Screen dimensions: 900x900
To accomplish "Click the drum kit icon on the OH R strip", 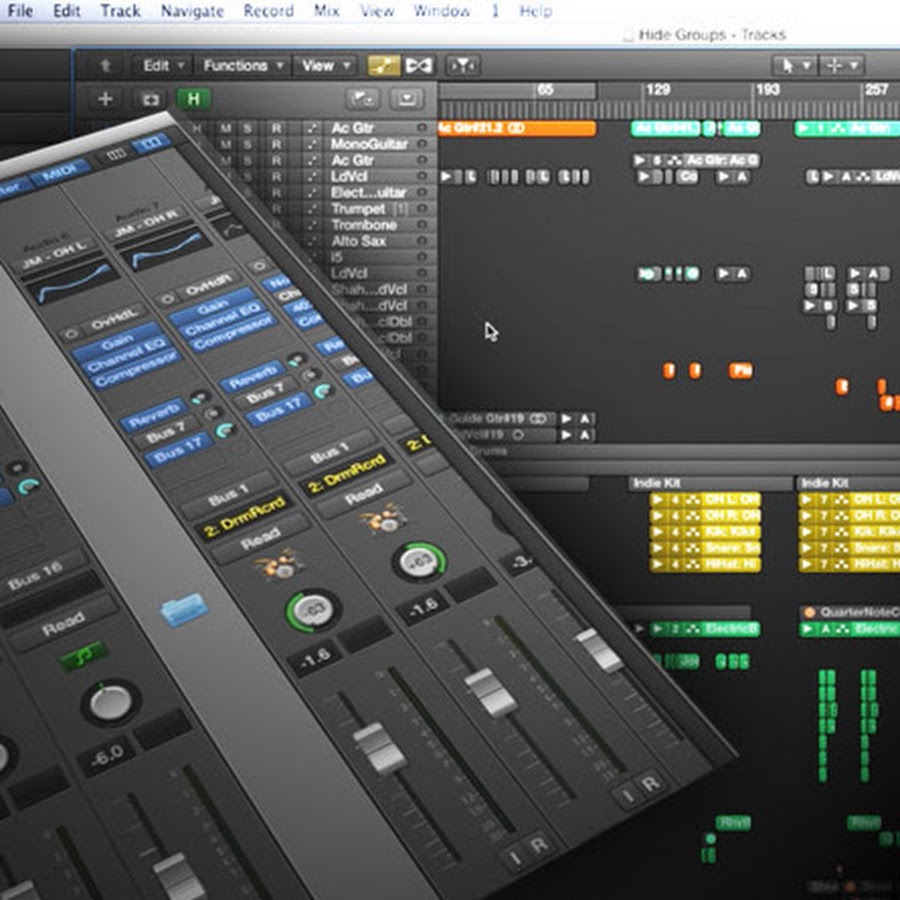I will (x=383, y=518).
